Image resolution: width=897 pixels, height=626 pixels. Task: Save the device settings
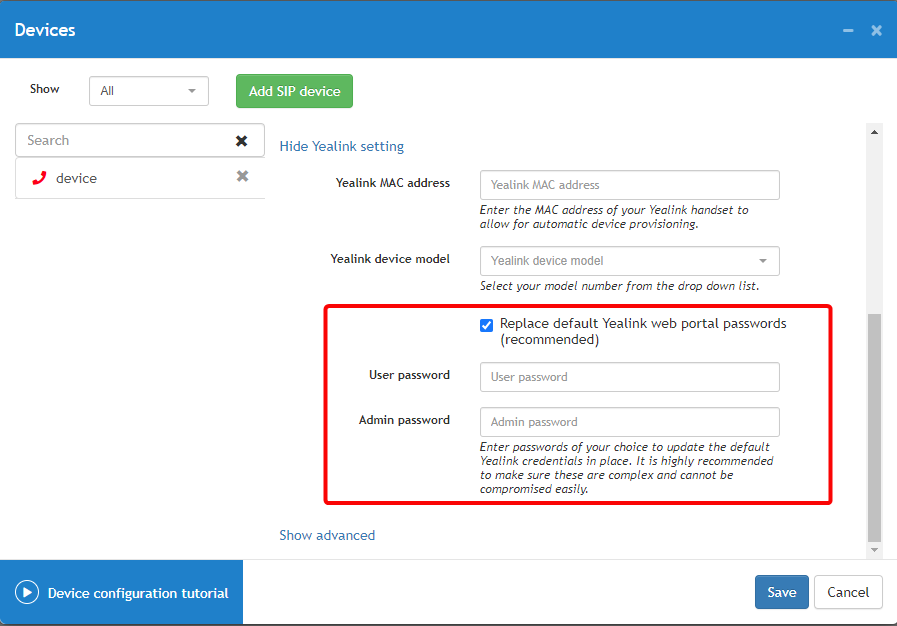pyautogui.click(x=781, y=592)
